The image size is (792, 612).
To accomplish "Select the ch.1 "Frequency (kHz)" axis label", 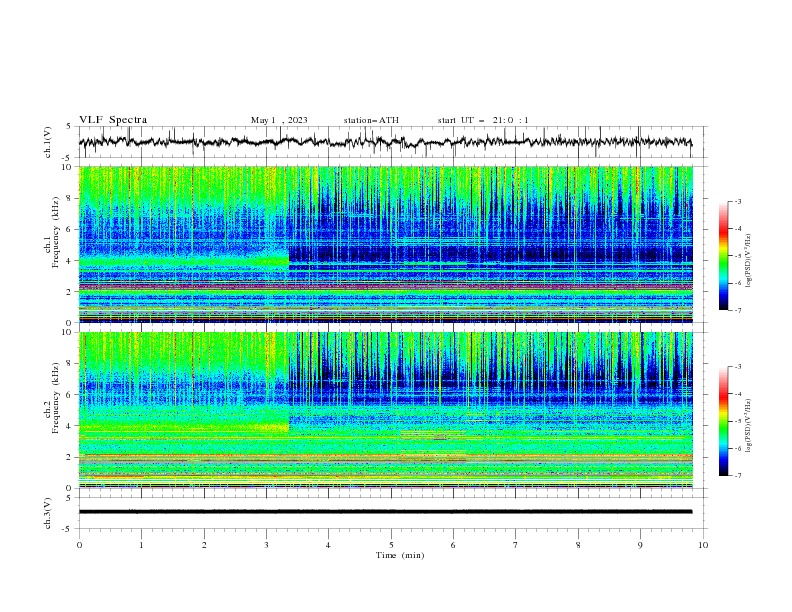I will coord(56,232).
